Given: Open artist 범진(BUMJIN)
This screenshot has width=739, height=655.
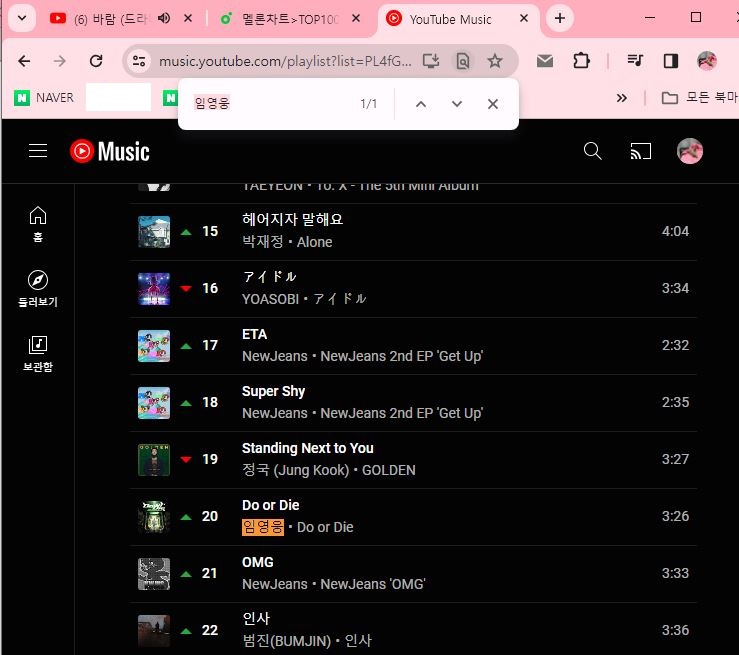Looking at the screenshot, I should click(x=287, y=641).
